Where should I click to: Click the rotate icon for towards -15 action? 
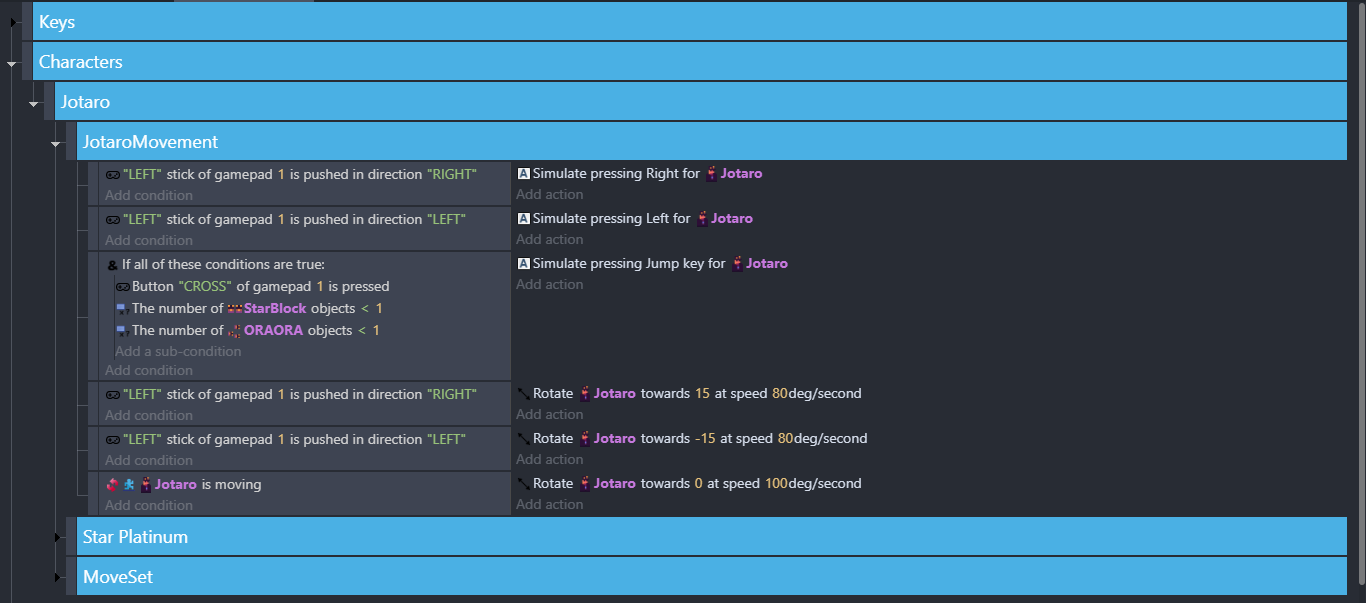(523, 439)
